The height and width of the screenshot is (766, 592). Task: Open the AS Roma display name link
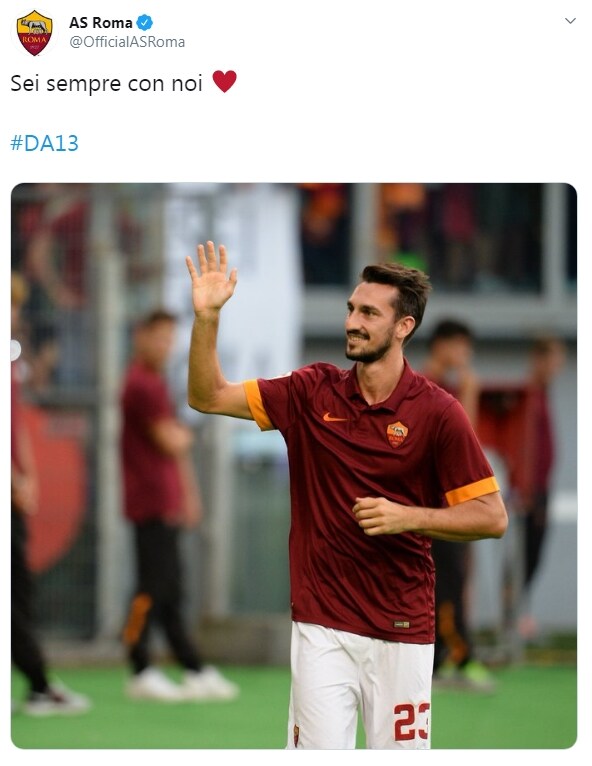coord(101,22)
